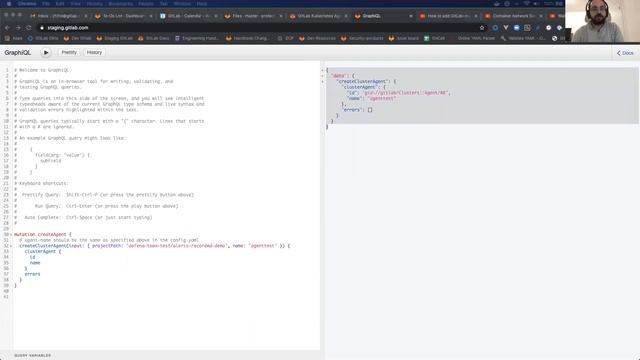Open the History menu in menu bar
Image resolution: width=640 pixels, height=360 pixels.
95,4
